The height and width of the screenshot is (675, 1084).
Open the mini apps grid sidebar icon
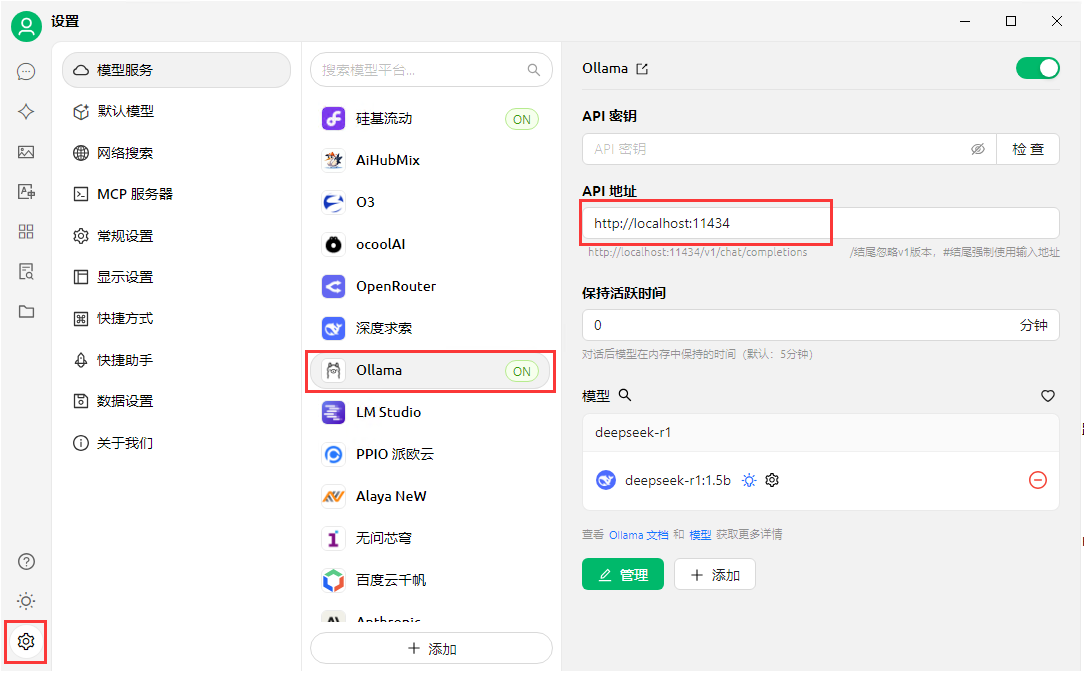(26, 232)
